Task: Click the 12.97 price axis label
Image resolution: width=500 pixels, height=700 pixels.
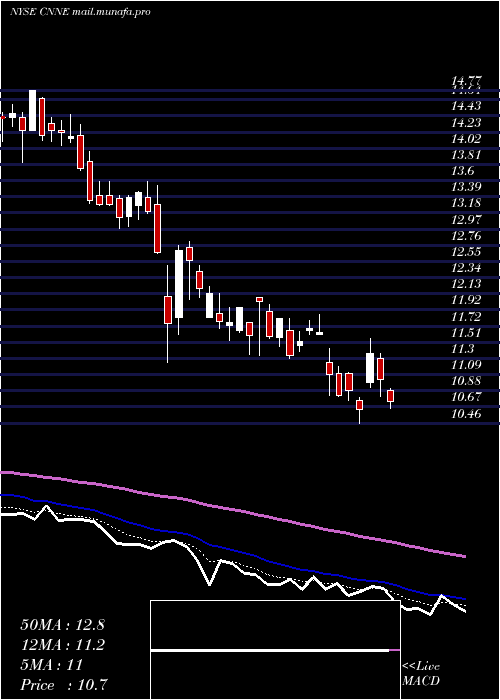Action: click(x=466, y=219)
